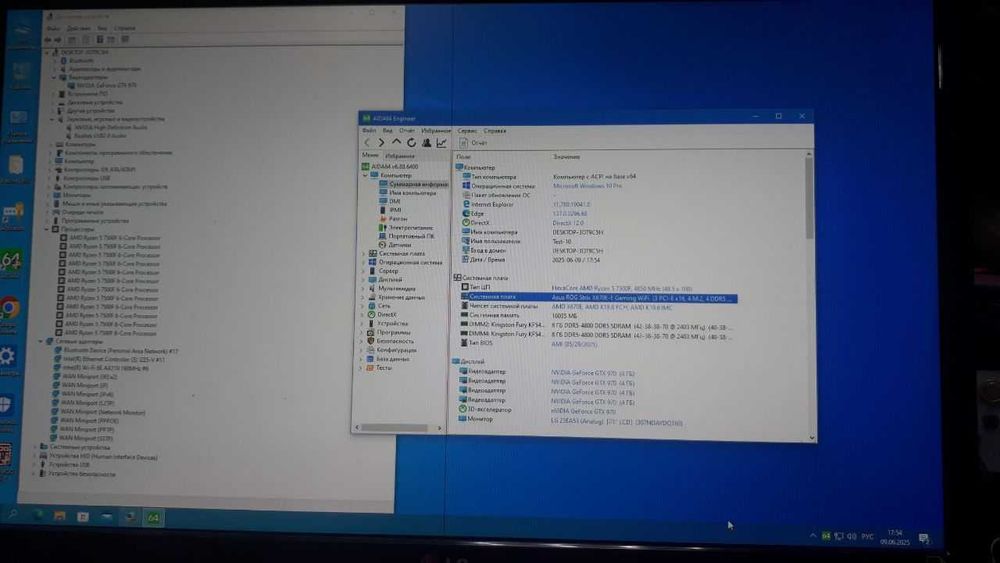Click the AMD X670E chipset value link
The image size is (1000, 563).
612,307
